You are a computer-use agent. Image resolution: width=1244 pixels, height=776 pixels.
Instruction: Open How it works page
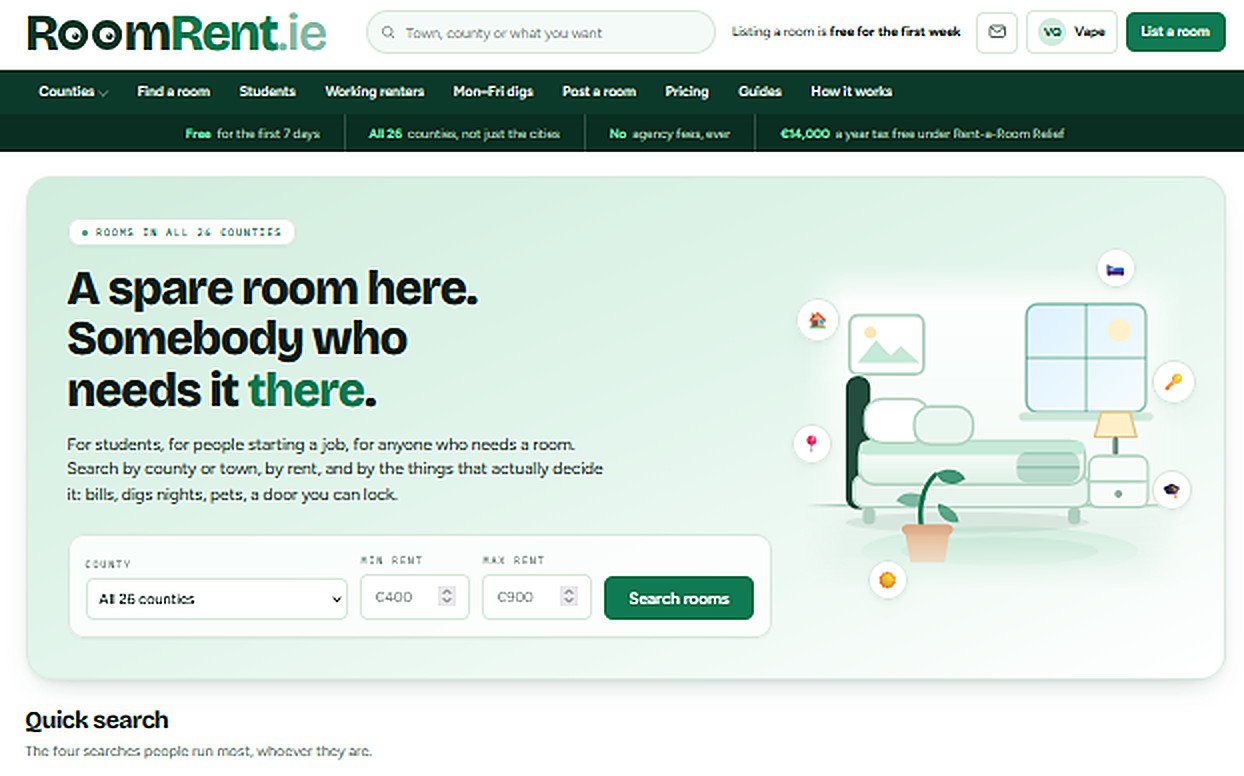click(x=851, y=91)
